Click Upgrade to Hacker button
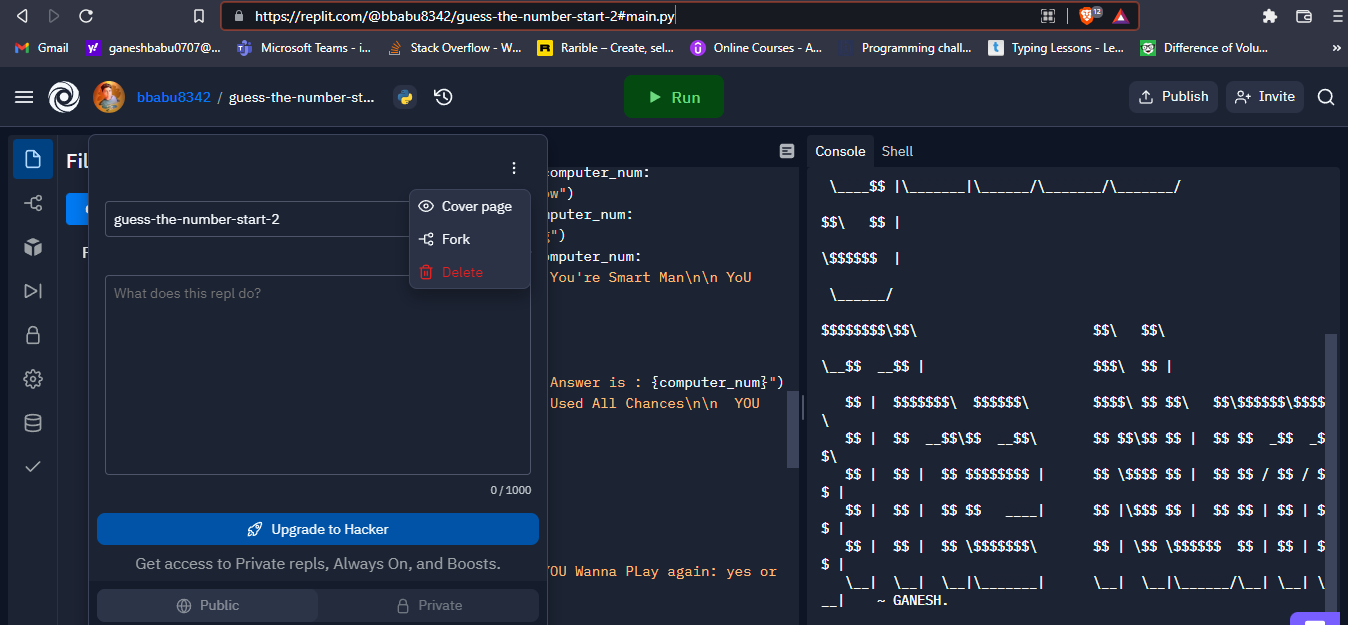 coord(318,529)
